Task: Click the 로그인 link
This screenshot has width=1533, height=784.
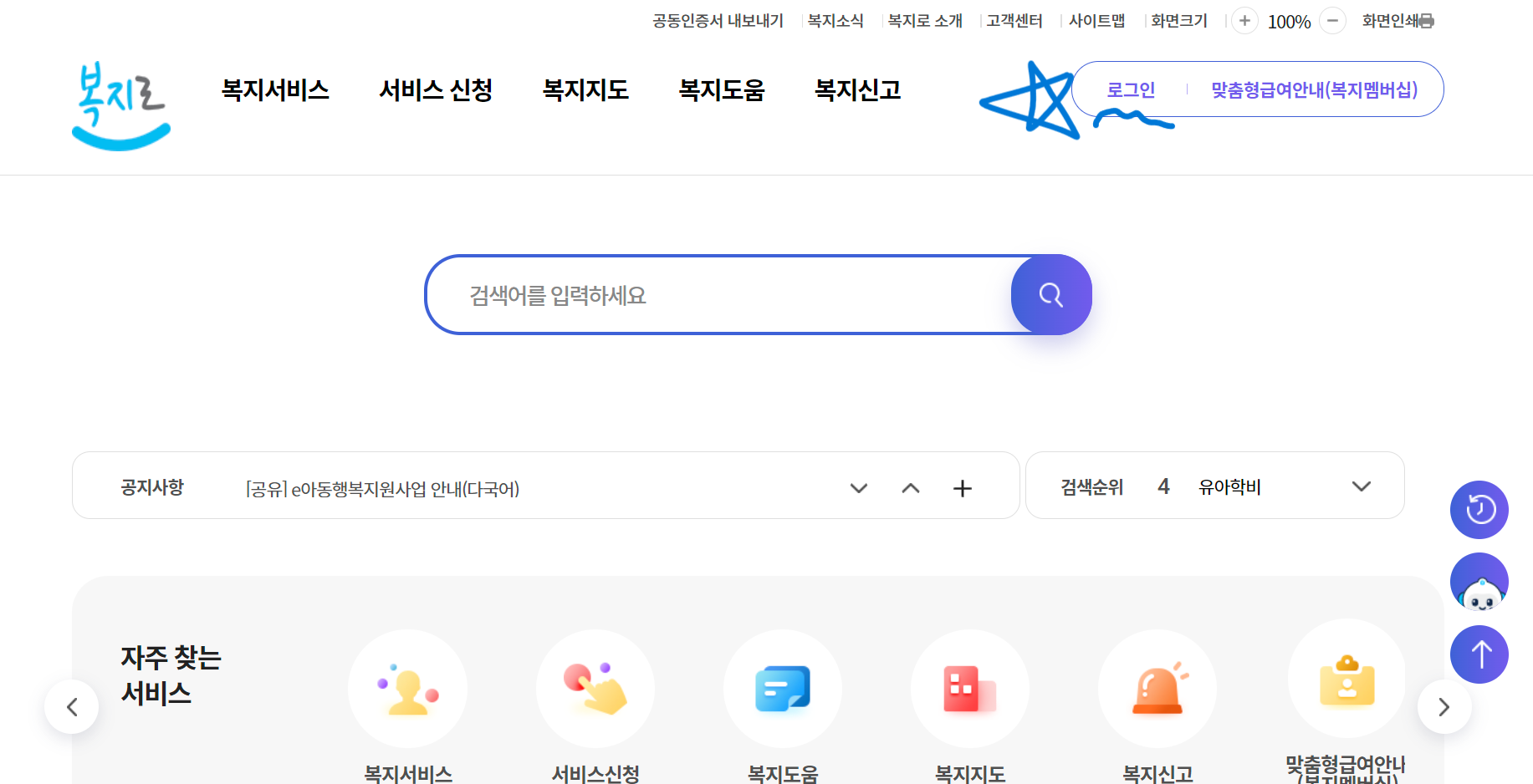Action: [x=1131, y=89]
